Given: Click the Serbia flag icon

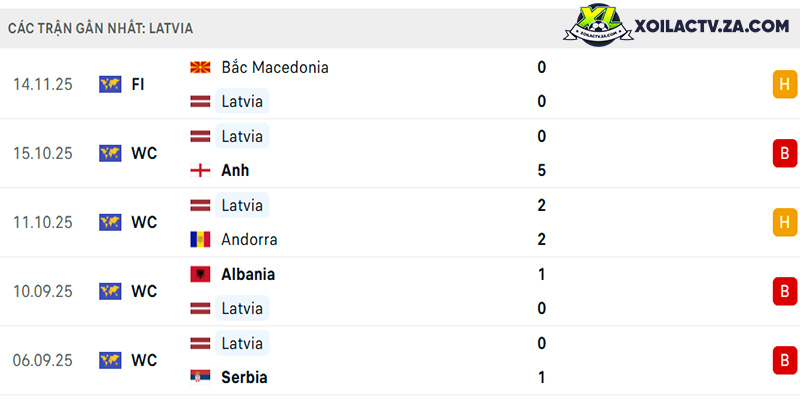Looking at the screenshot, I should click(x=200, y=378).
